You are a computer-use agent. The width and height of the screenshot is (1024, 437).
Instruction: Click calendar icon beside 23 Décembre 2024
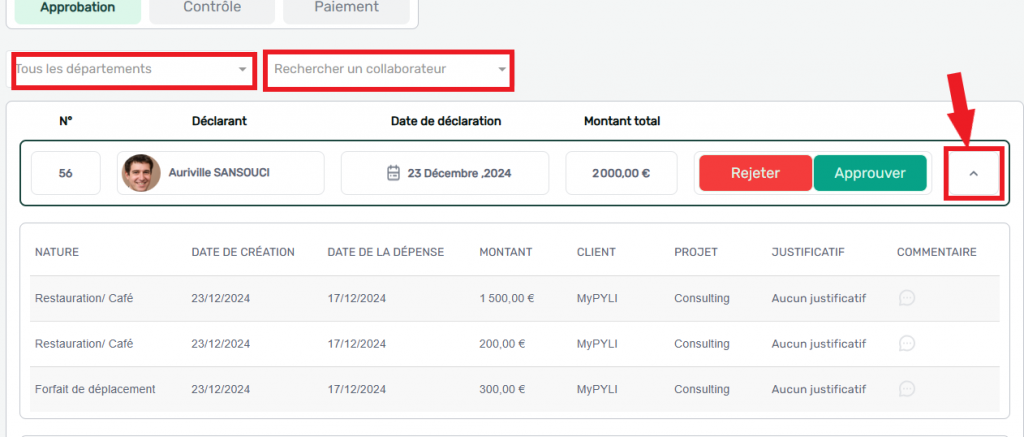coord(393,173)
